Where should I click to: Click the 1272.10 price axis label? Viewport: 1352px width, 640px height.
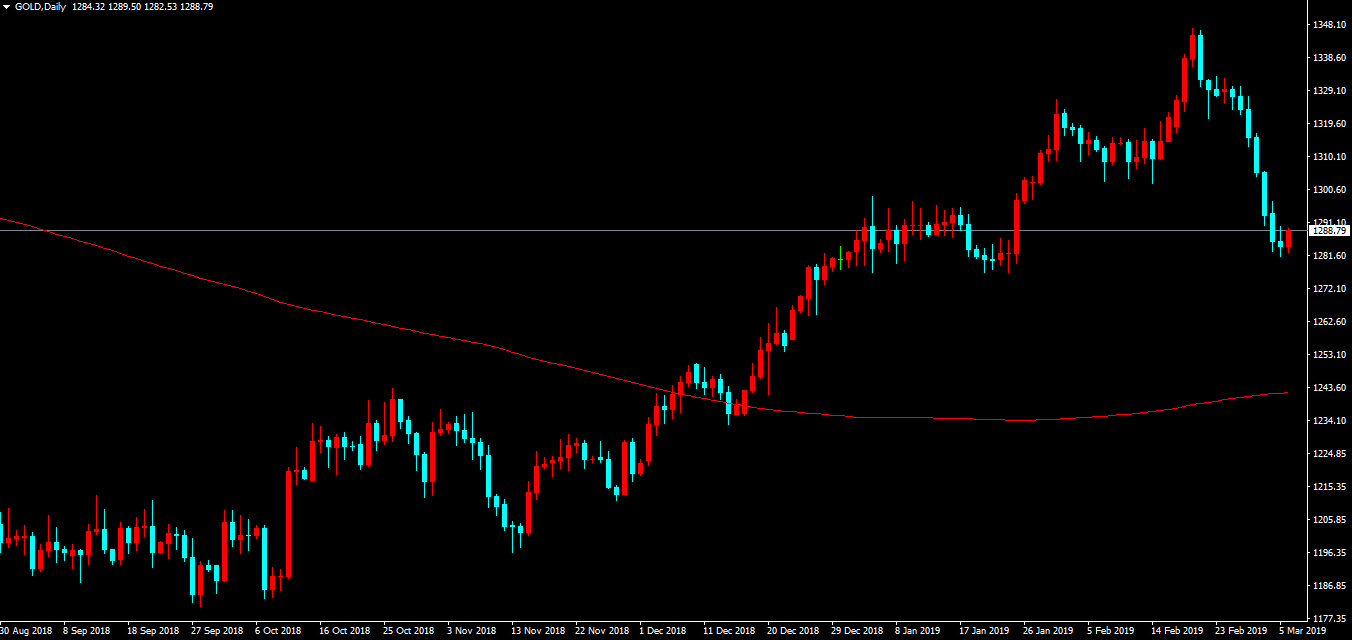tap(1327, 288)
